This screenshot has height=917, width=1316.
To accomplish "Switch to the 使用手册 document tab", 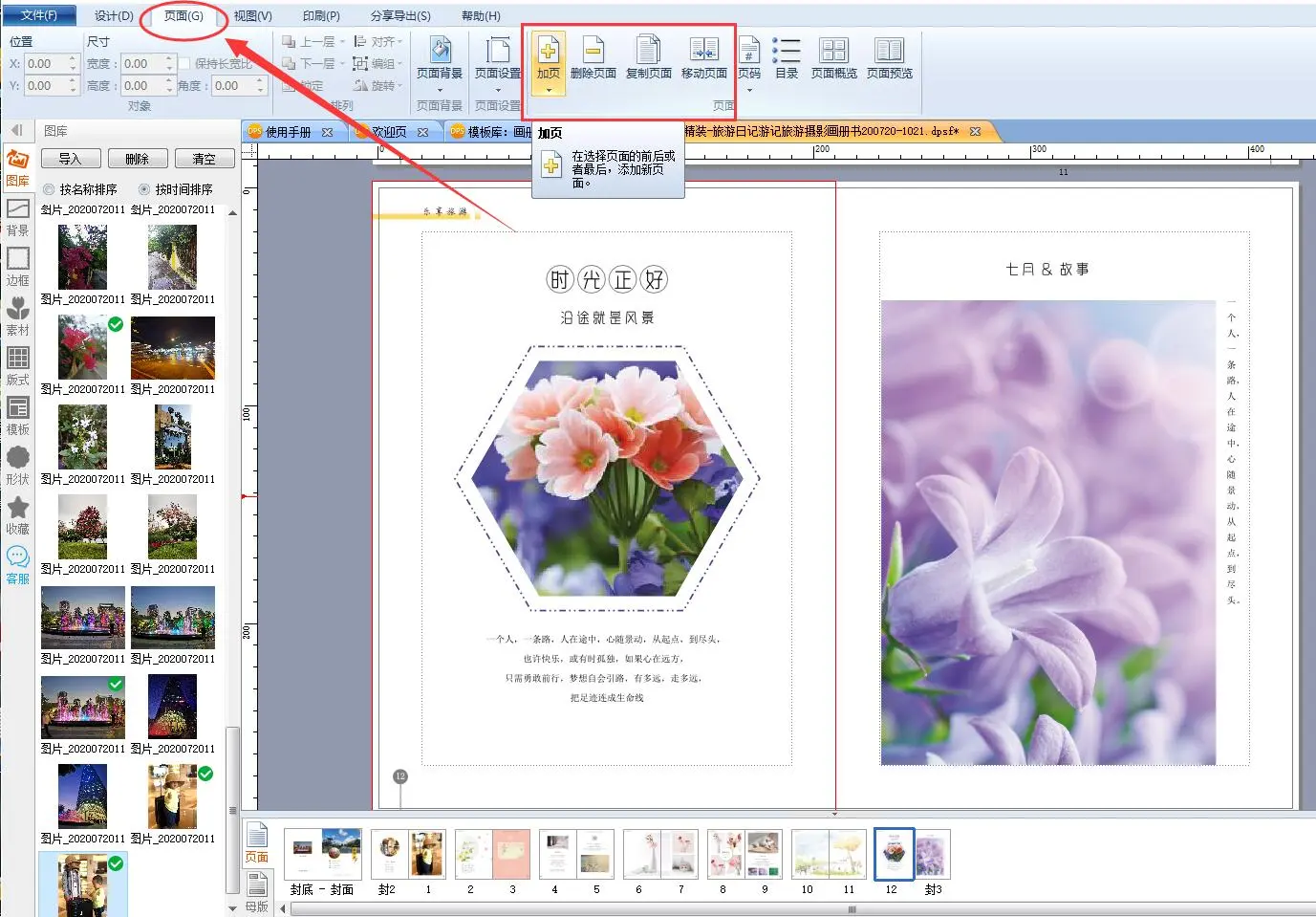I will pyautogui.click(x=288, y=132).
